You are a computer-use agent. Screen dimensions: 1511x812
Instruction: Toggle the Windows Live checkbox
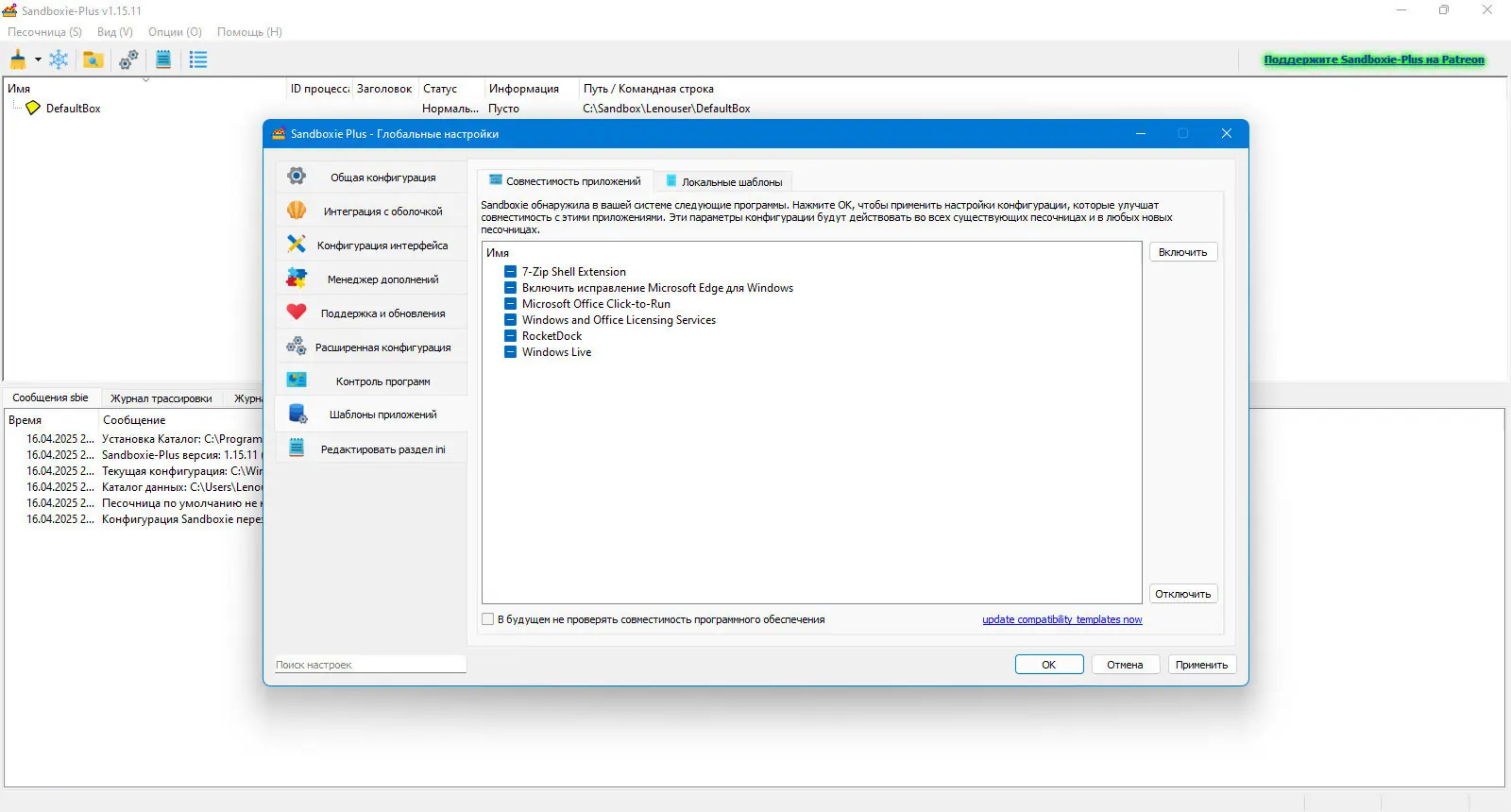pyautogui.click(x=510, y=351)
